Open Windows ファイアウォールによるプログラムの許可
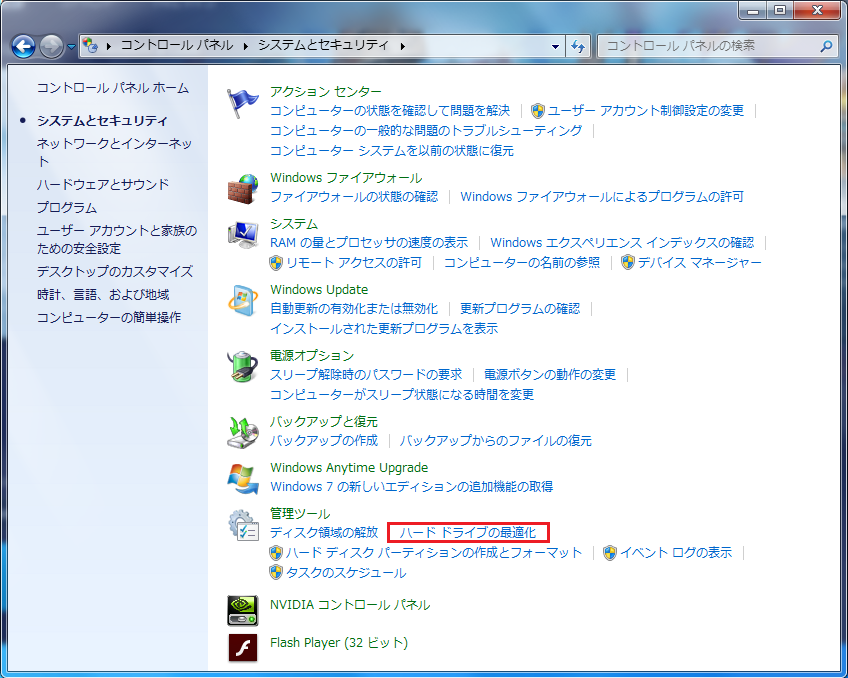Screen dimensions: 848x678 602,197
